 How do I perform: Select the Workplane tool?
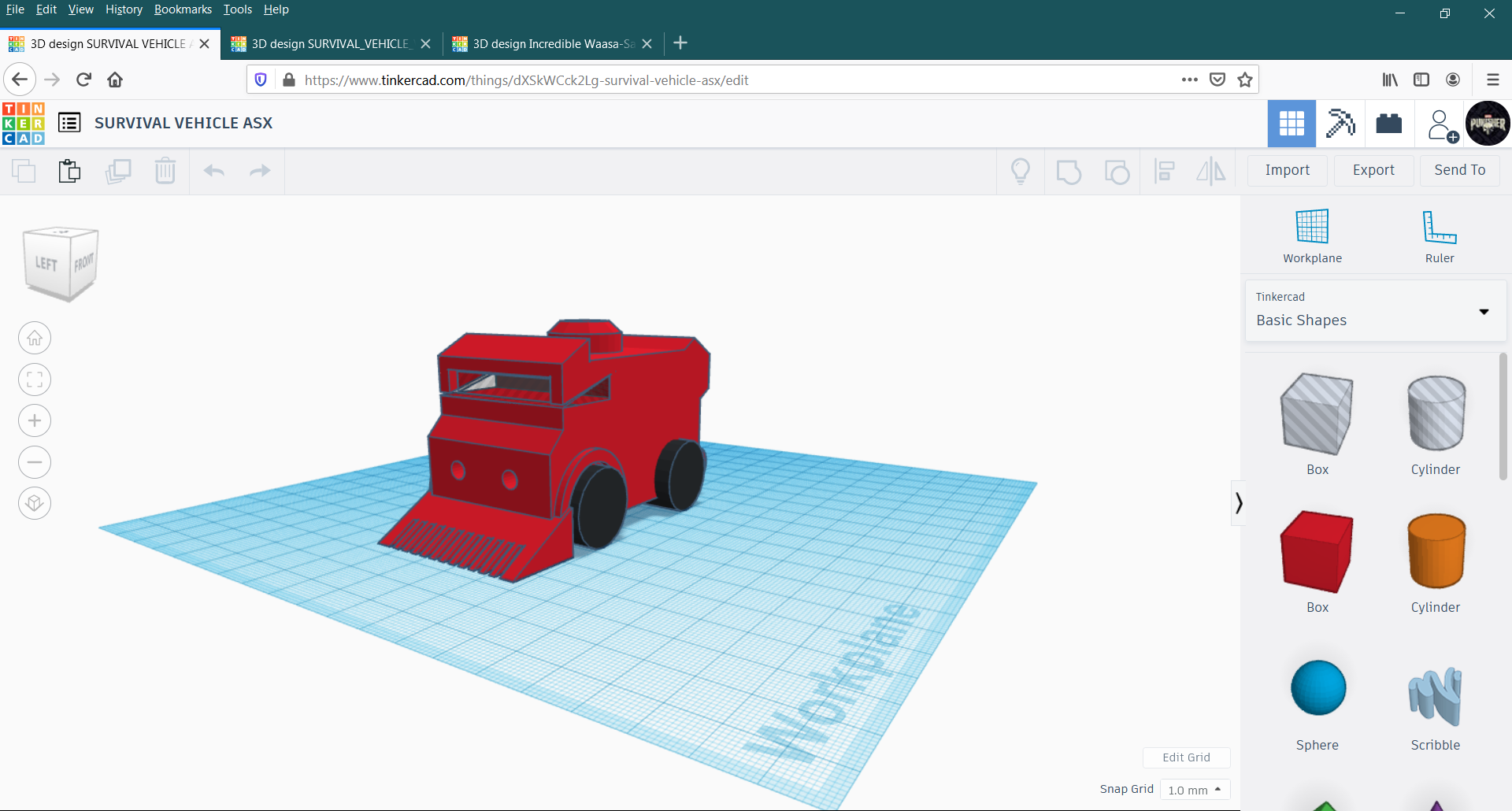tap(1311, 235)
